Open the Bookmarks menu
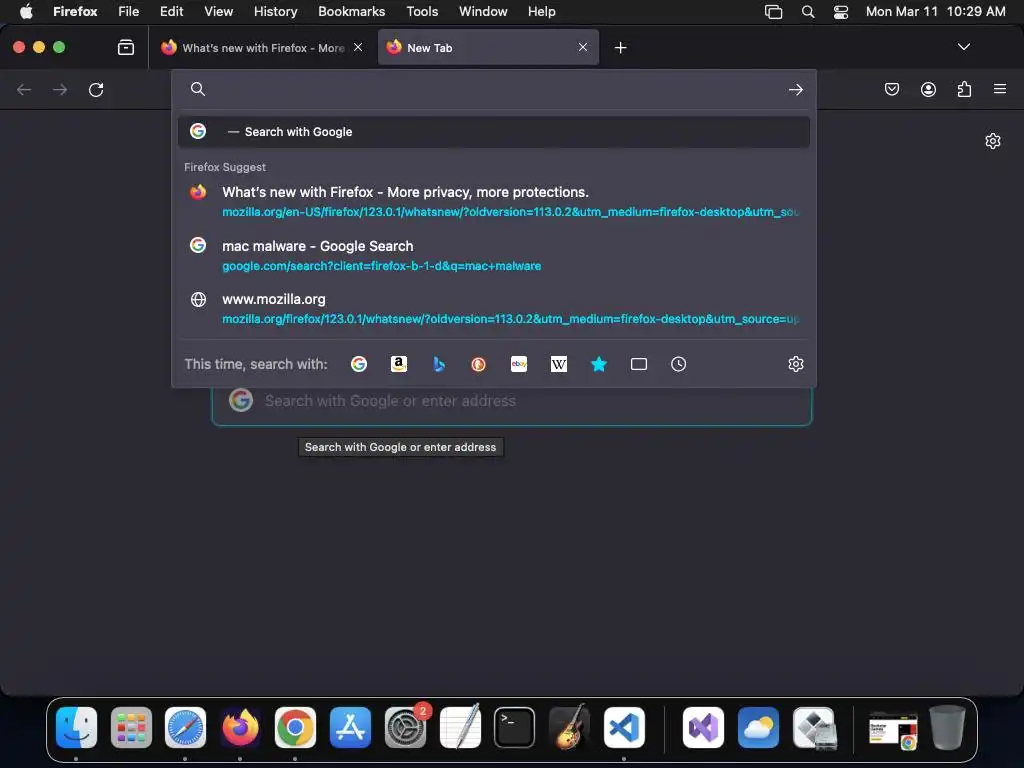Screen dimensions: 1024x768 351,12
